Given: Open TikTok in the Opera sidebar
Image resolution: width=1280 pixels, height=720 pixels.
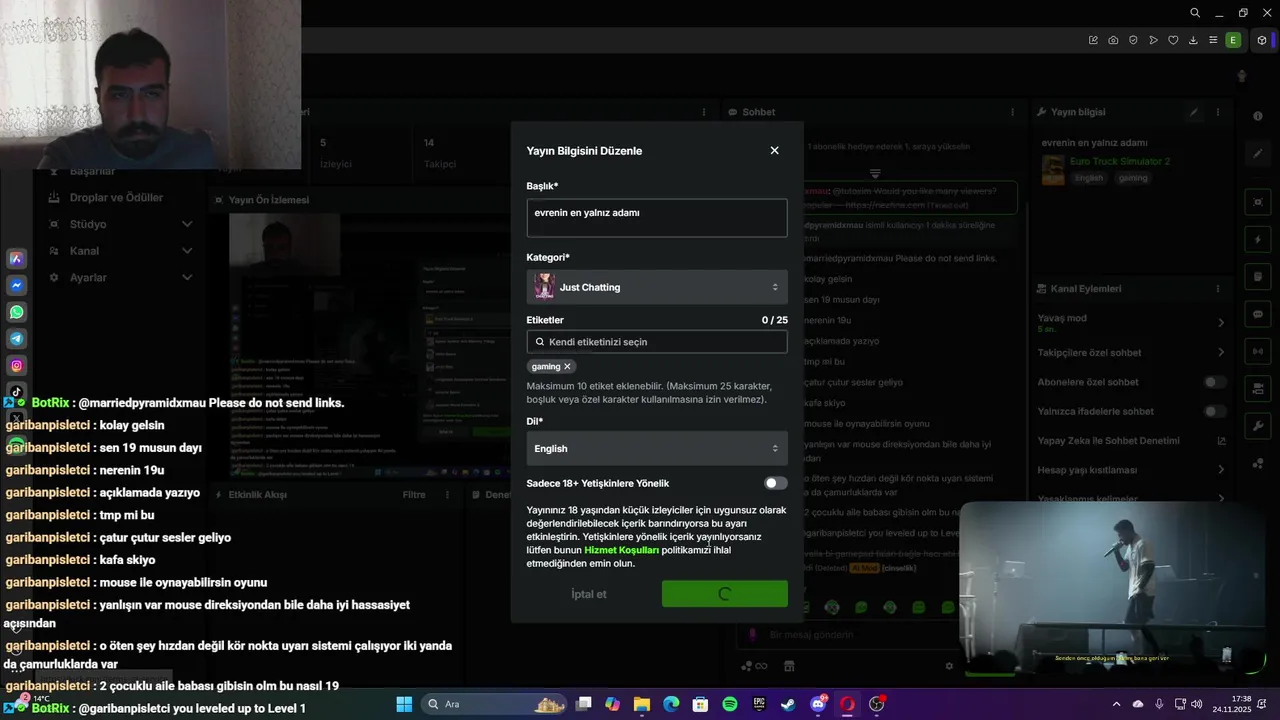Looking at the screenshot, I should click(17, 392).
